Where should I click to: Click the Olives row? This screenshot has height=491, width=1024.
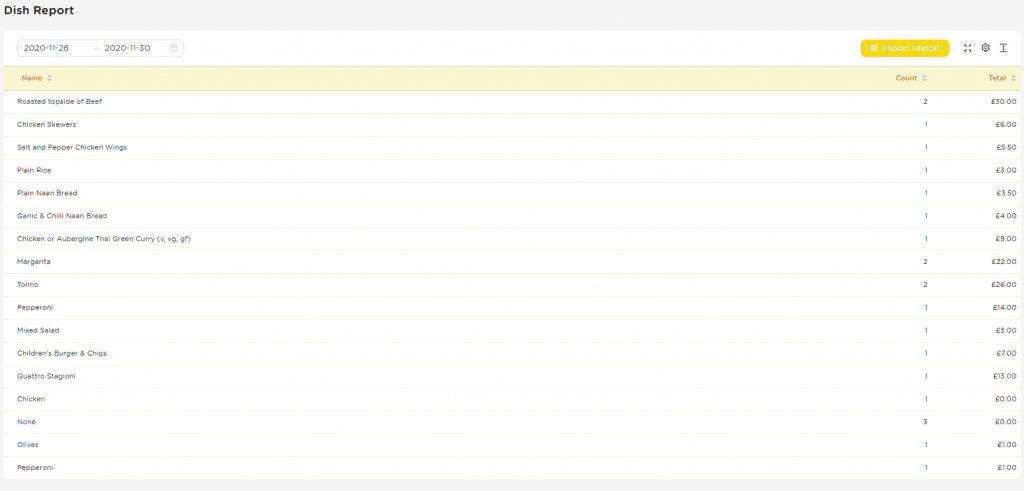coord(512,445)
